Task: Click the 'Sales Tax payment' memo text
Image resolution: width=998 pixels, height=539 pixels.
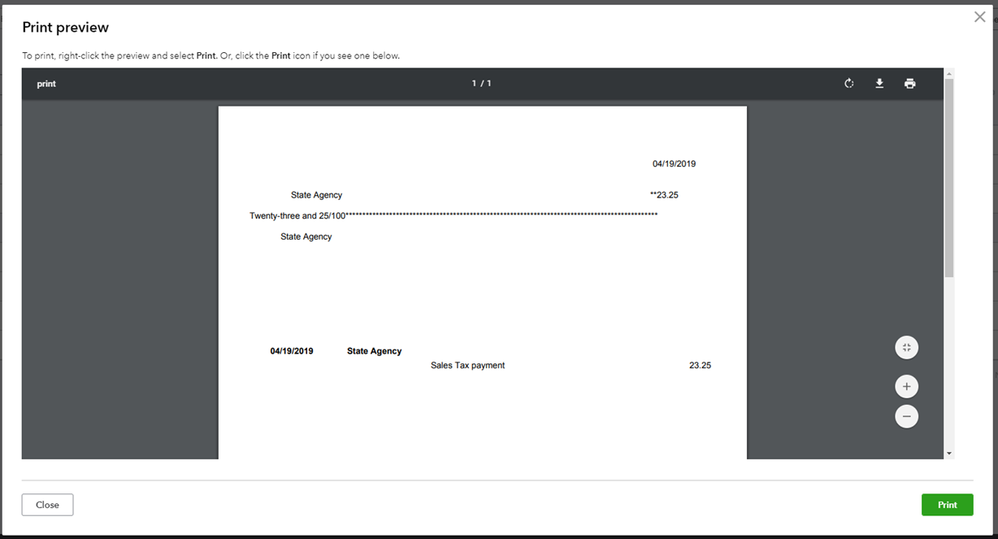Action: point(467,365)
